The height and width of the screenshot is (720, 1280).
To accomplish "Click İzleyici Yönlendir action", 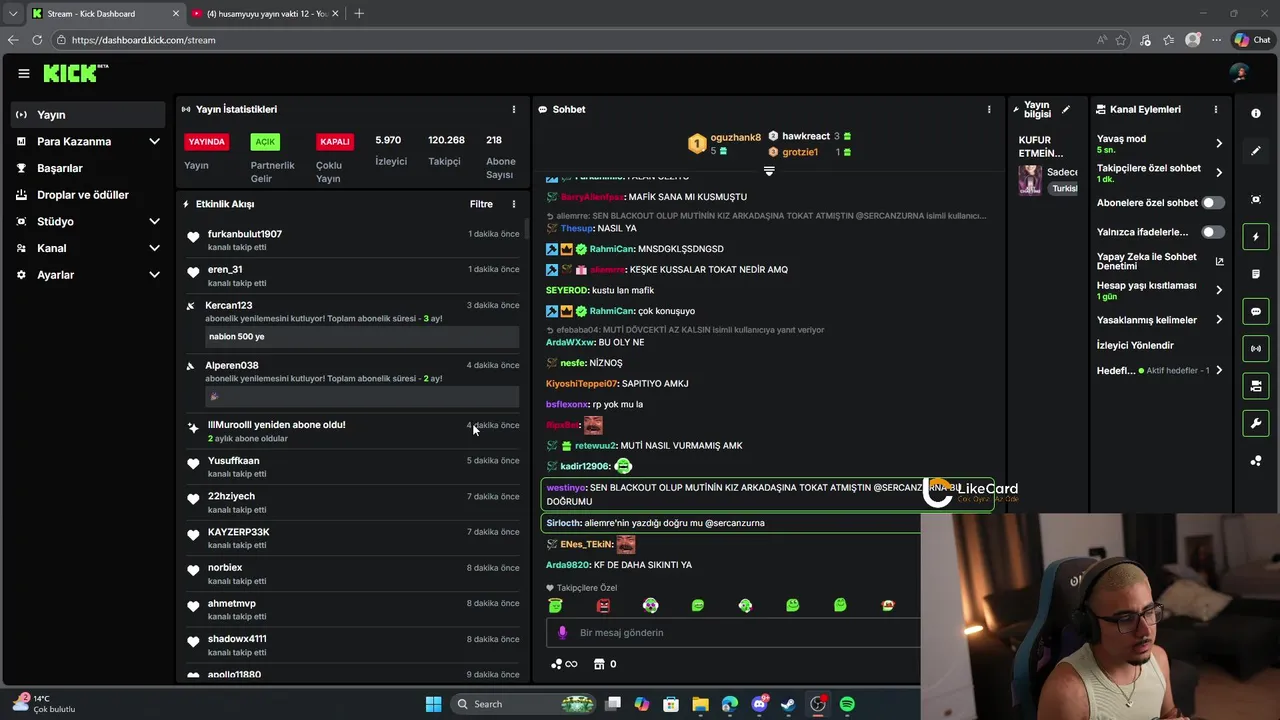I will pos(1135,346).
